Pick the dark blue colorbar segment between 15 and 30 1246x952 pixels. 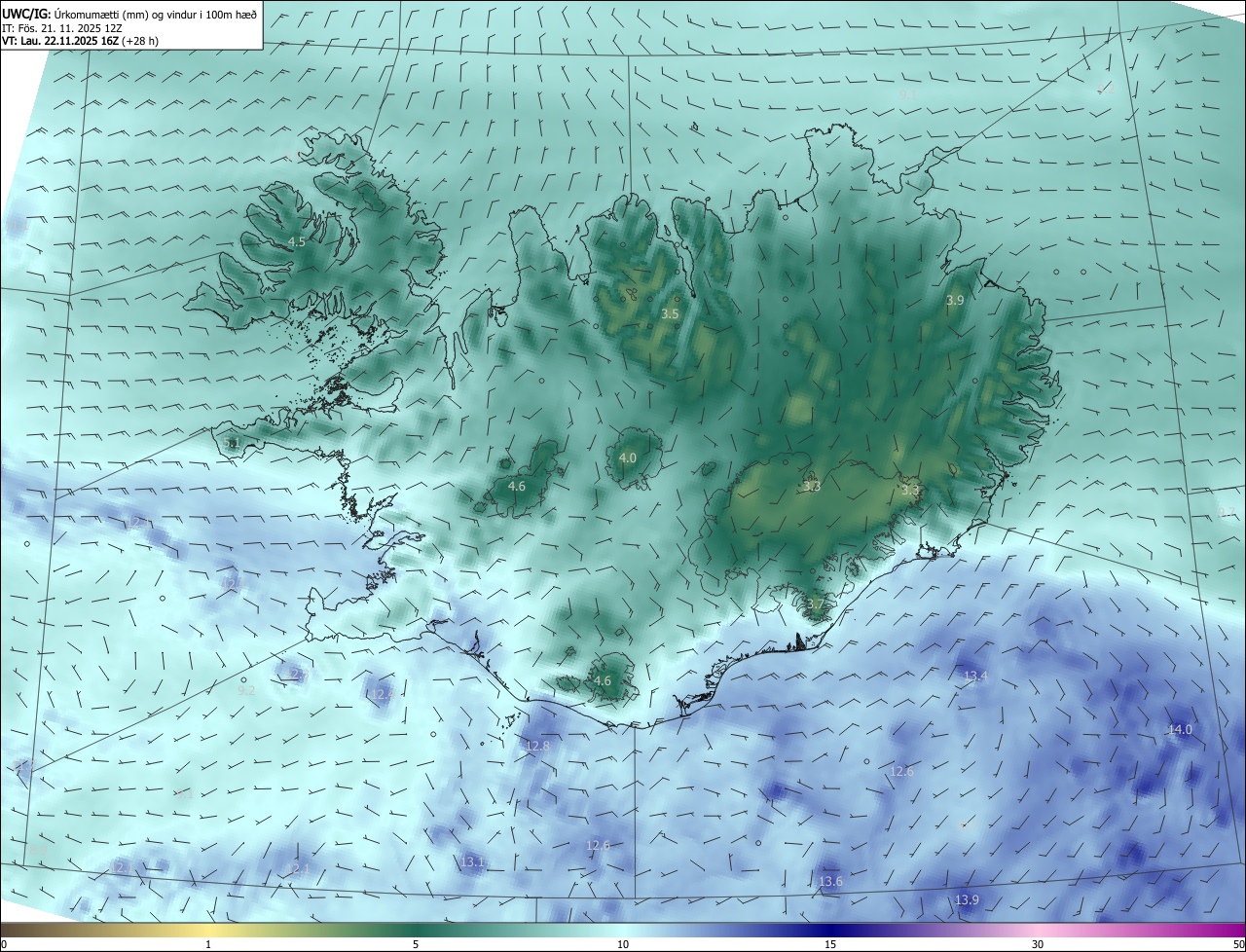coord(934,930)
